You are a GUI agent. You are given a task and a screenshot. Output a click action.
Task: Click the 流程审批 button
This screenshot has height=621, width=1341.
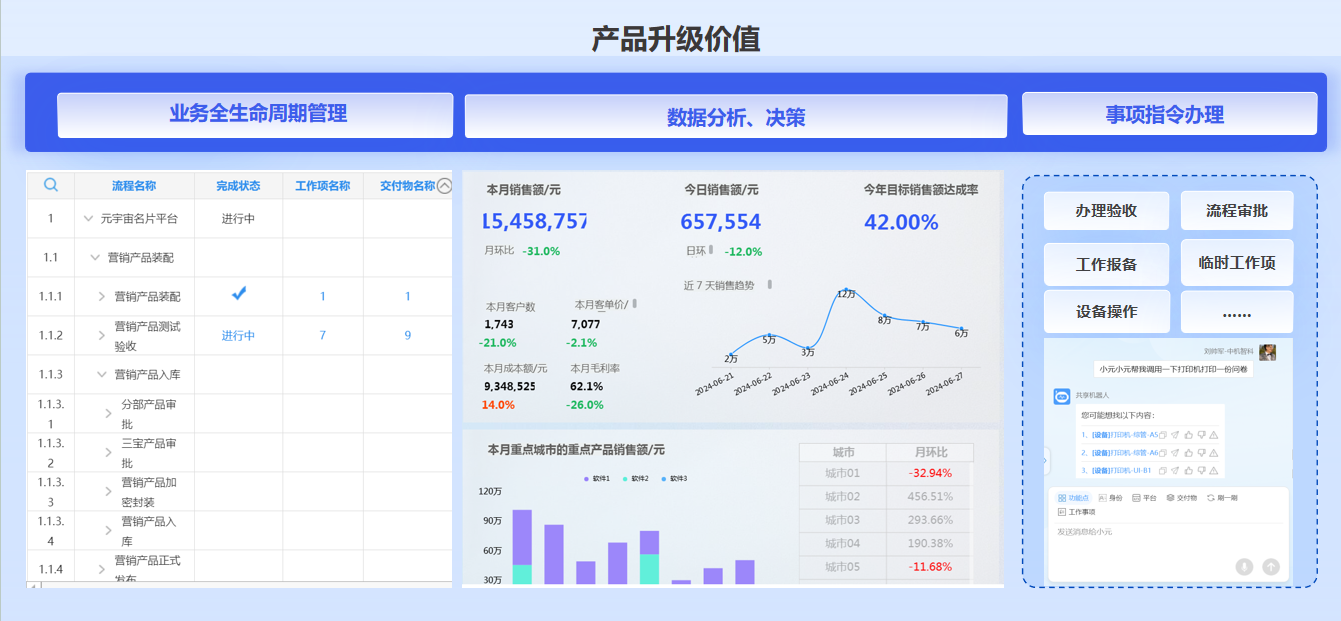point(1236,211)
